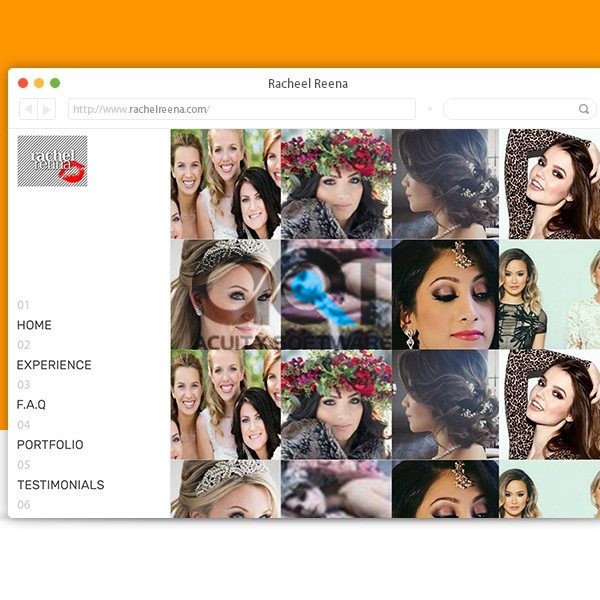Open top-row flower crown portrait

336,184
